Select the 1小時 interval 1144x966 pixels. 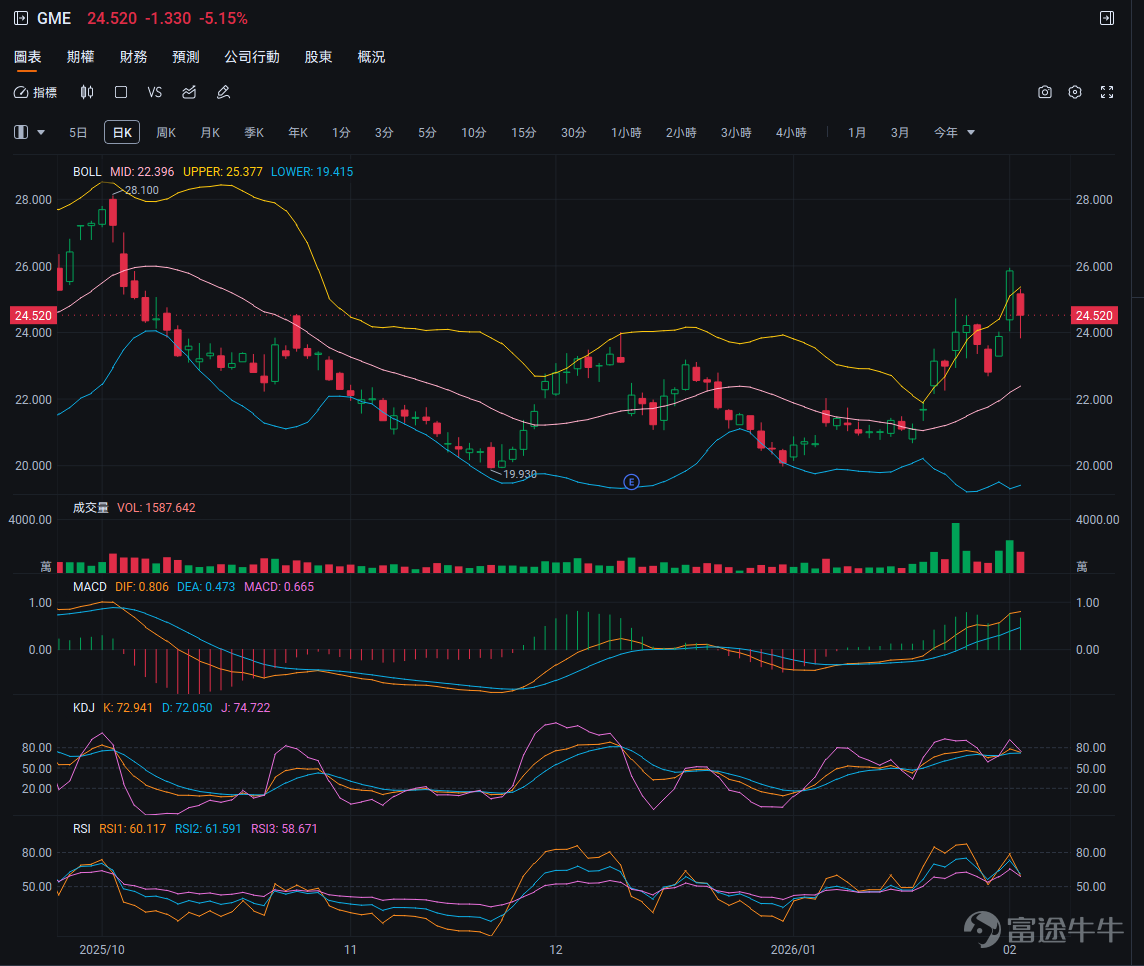[x=626, y=133]
